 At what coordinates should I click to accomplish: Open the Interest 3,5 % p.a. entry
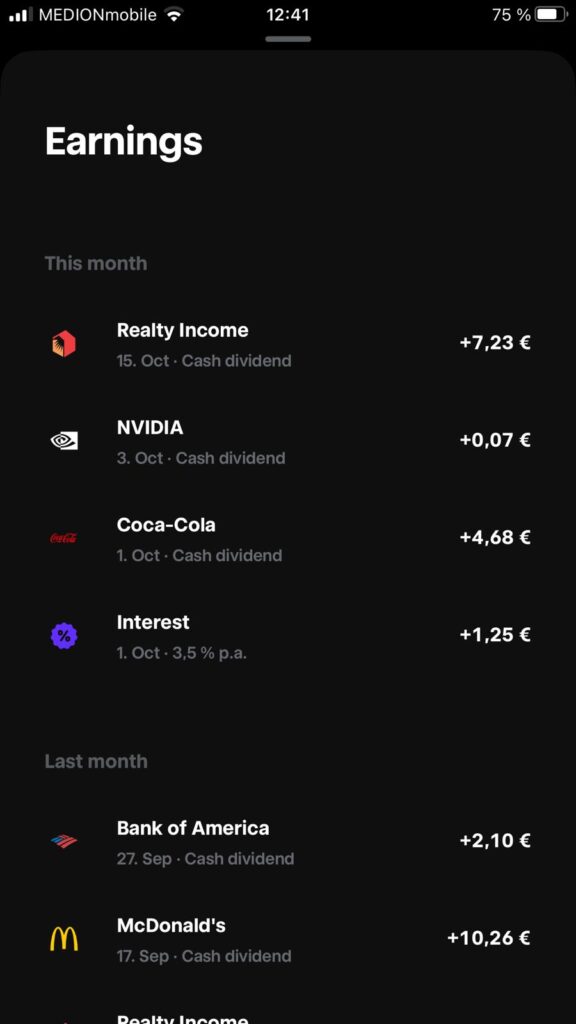click(288, 635)
